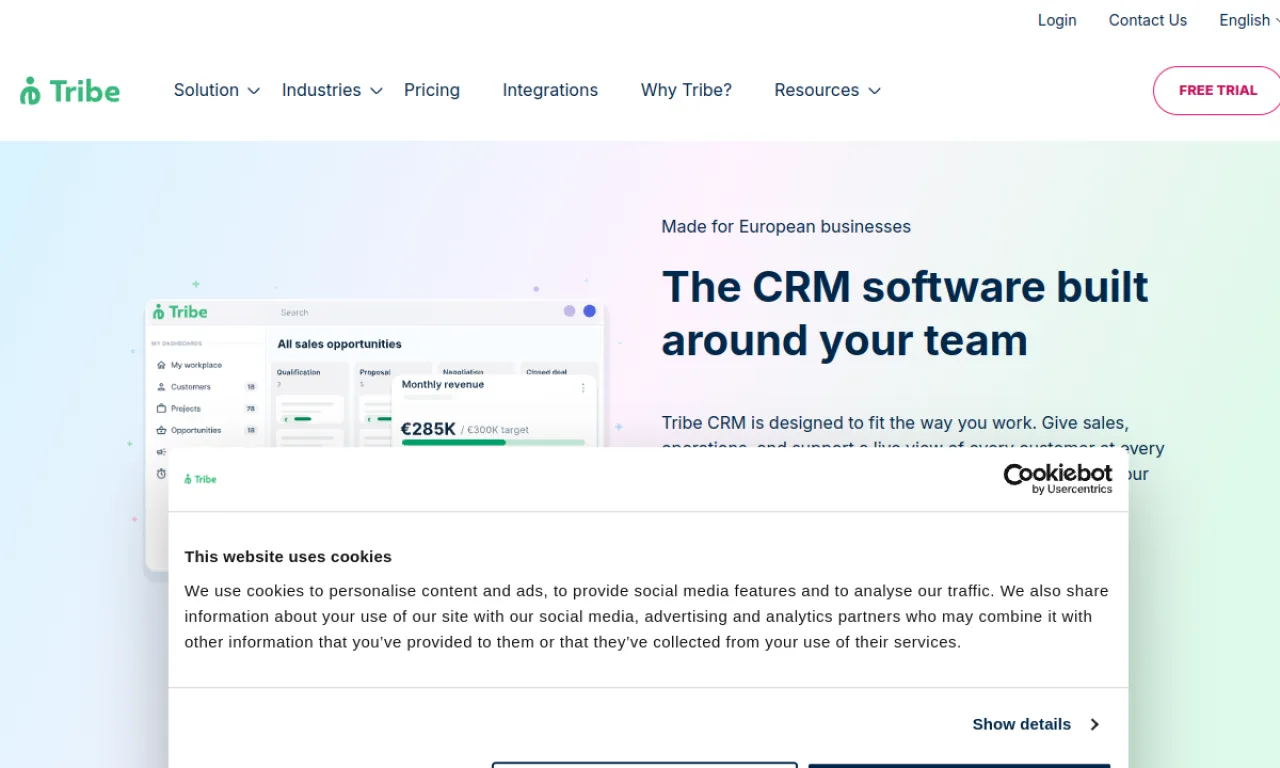Expand the Industries menu
This screenshot has height=768, width=1280.
point(332,90)
